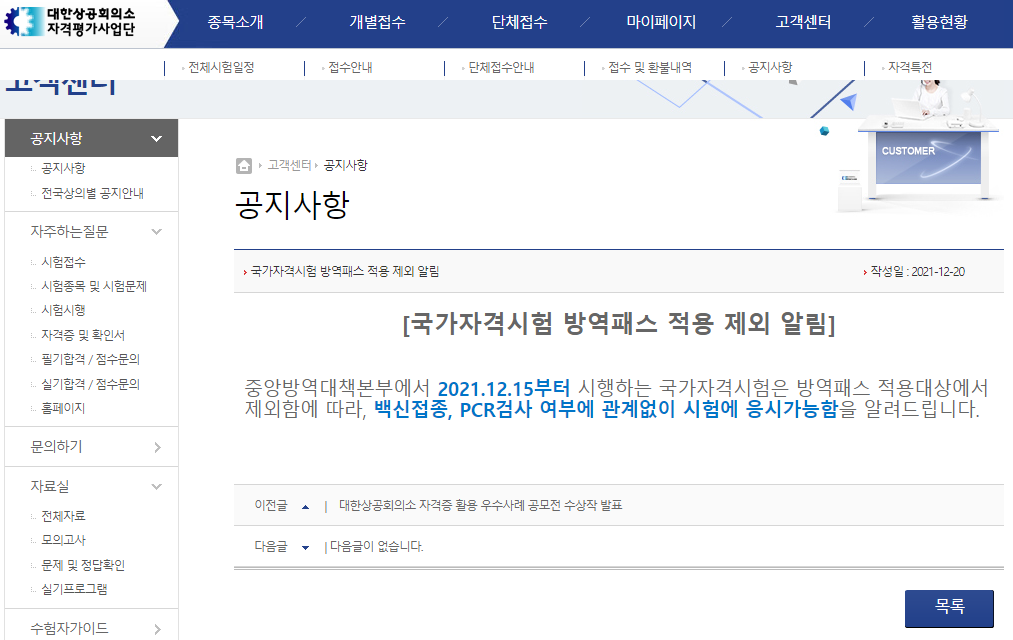
Task: Collapse the 자료실 sidebar chevron
Action: tap(156, 486)
